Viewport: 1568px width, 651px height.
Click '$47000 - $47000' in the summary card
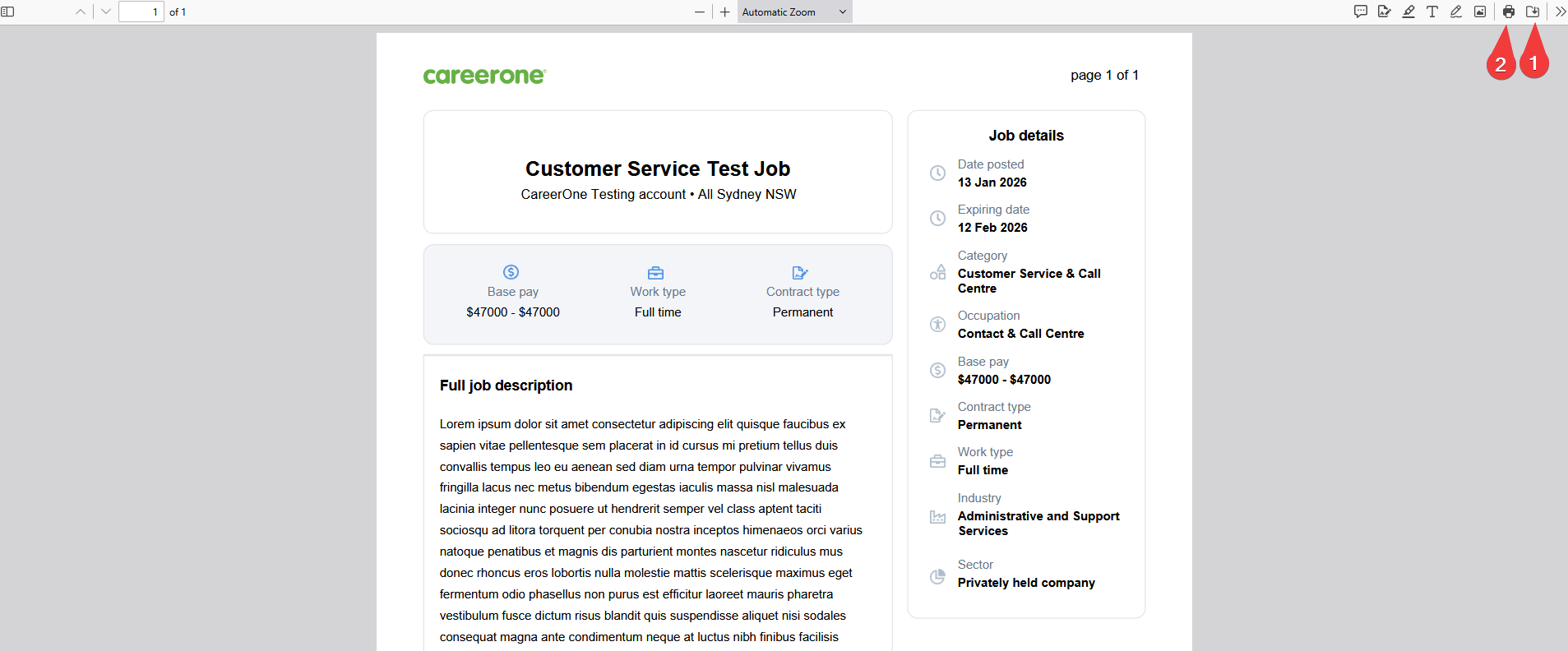(x=513, y=312)
